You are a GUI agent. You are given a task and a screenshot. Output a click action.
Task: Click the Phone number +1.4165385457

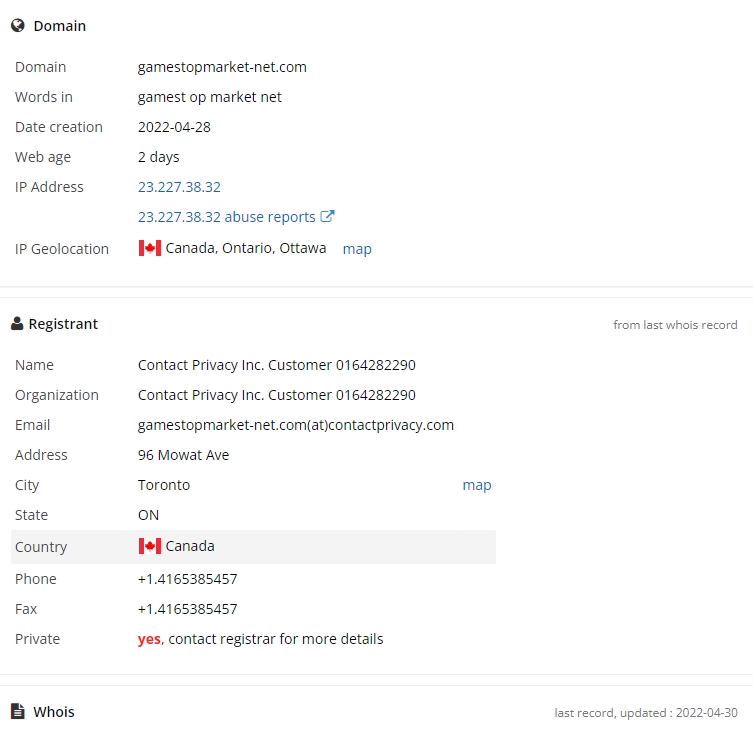(187, 579)
